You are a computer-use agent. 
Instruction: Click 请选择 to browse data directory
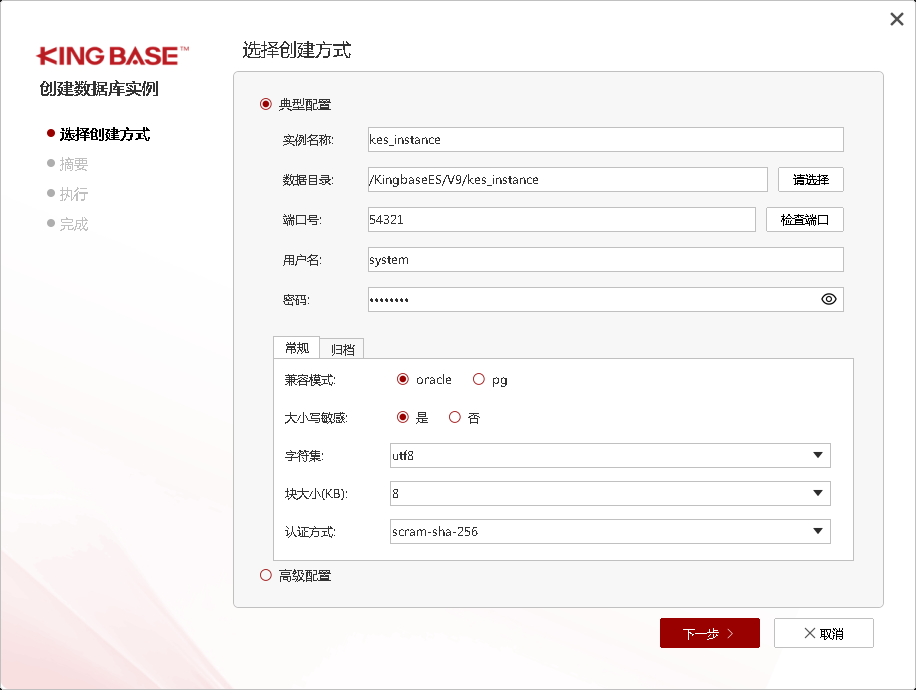coord(810,180)
